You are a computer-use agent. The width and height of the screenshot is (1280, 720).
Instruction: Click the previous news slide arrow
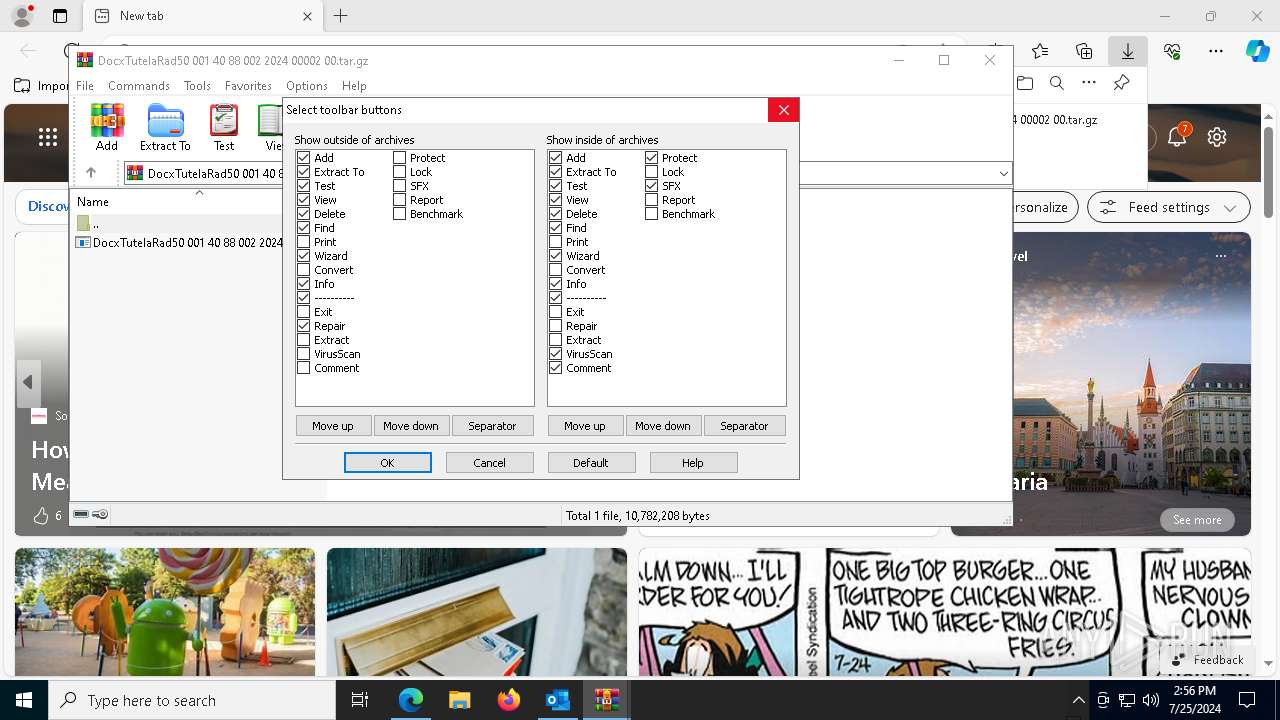[28, 382]
